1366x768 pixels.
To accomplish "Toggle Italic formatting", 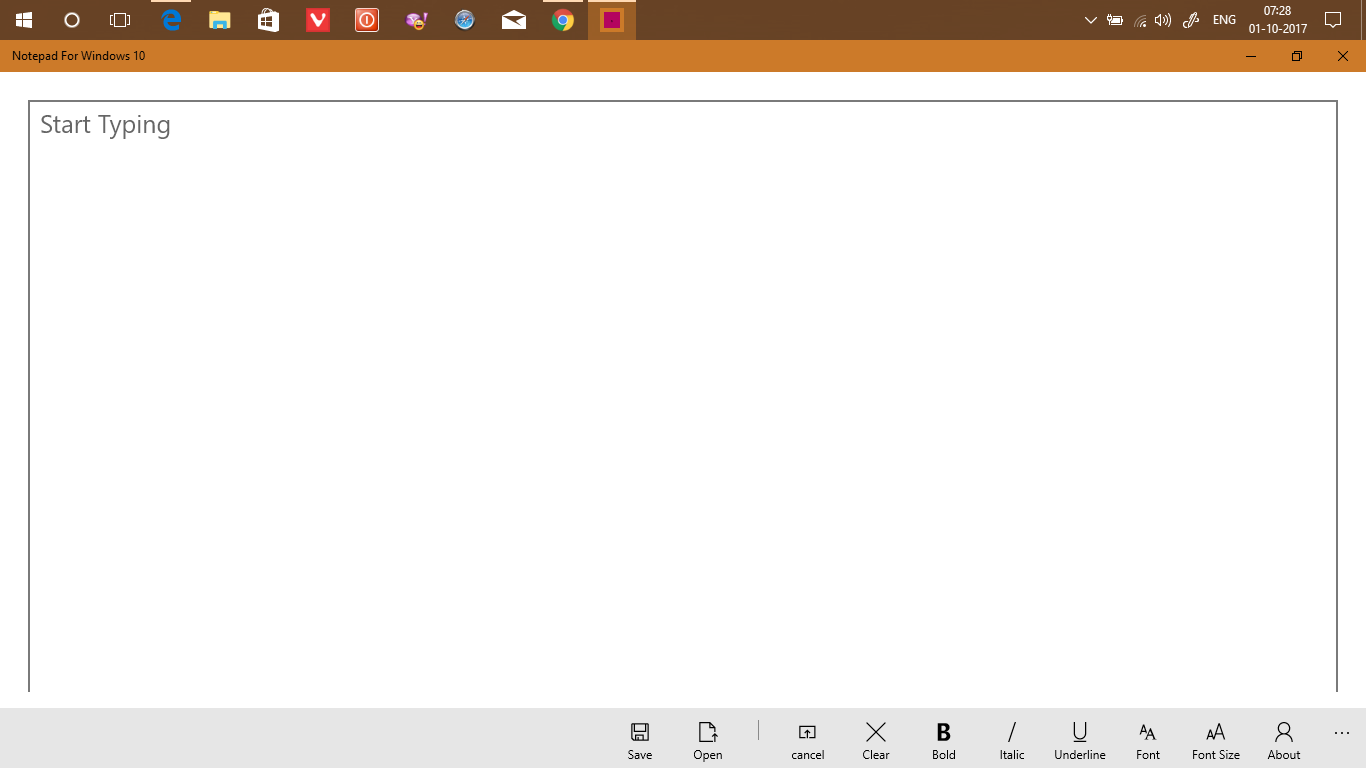I will click(1011, 740).
